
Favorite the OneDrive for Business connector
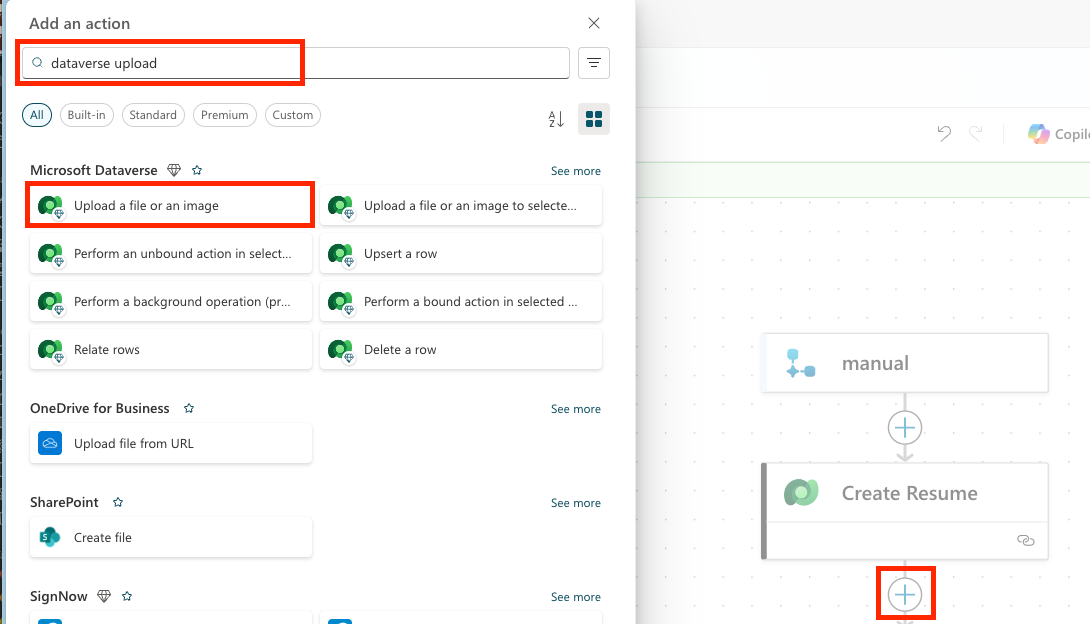(189, 409)
